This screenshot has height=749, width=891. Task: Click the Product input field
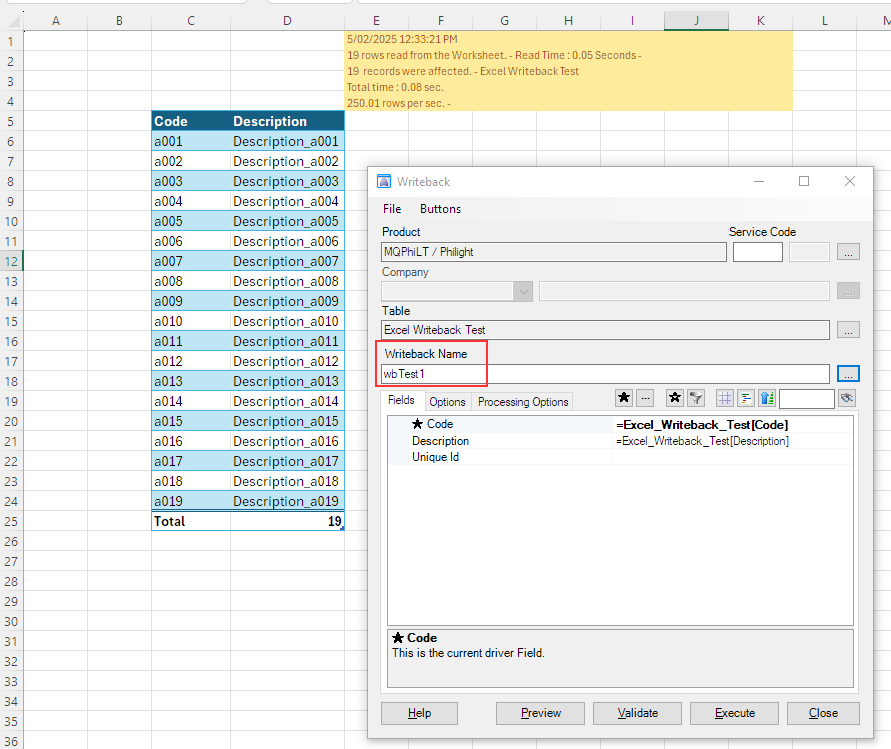[x=554, y=252]
